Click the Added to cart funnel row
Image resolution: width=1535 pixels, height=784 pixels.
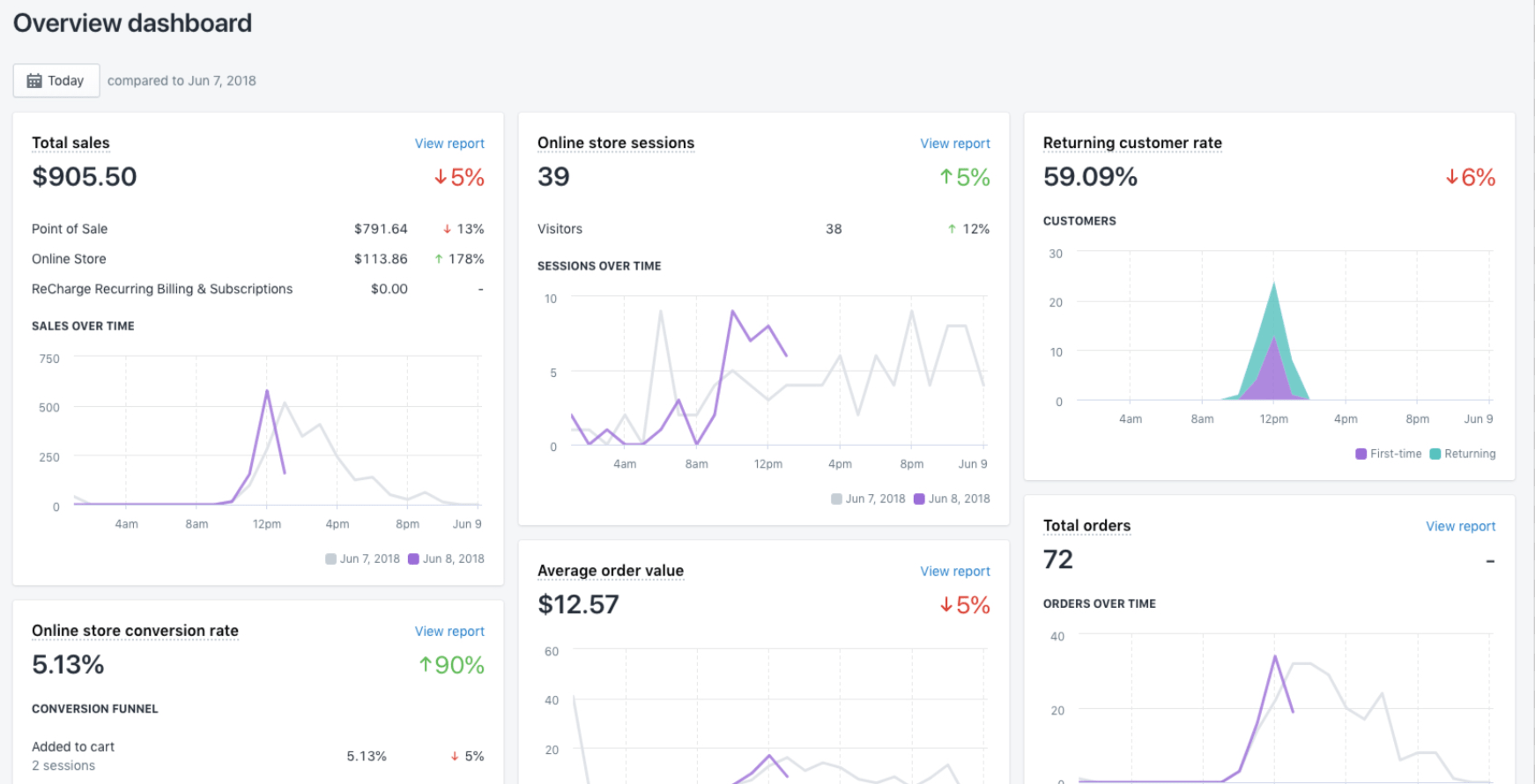[73, 747]
